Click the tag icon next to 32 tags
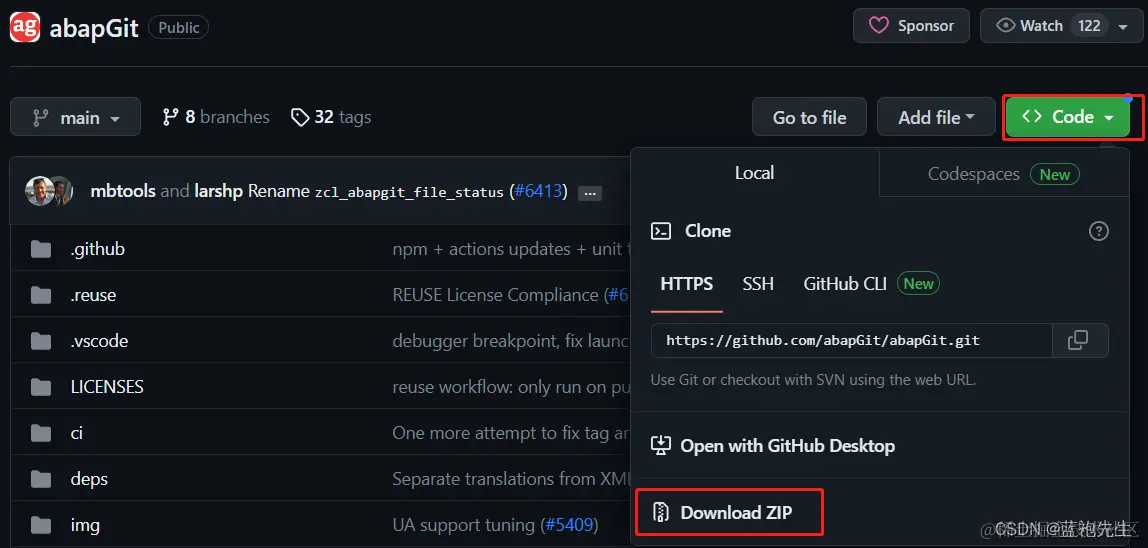 (299, 117)
